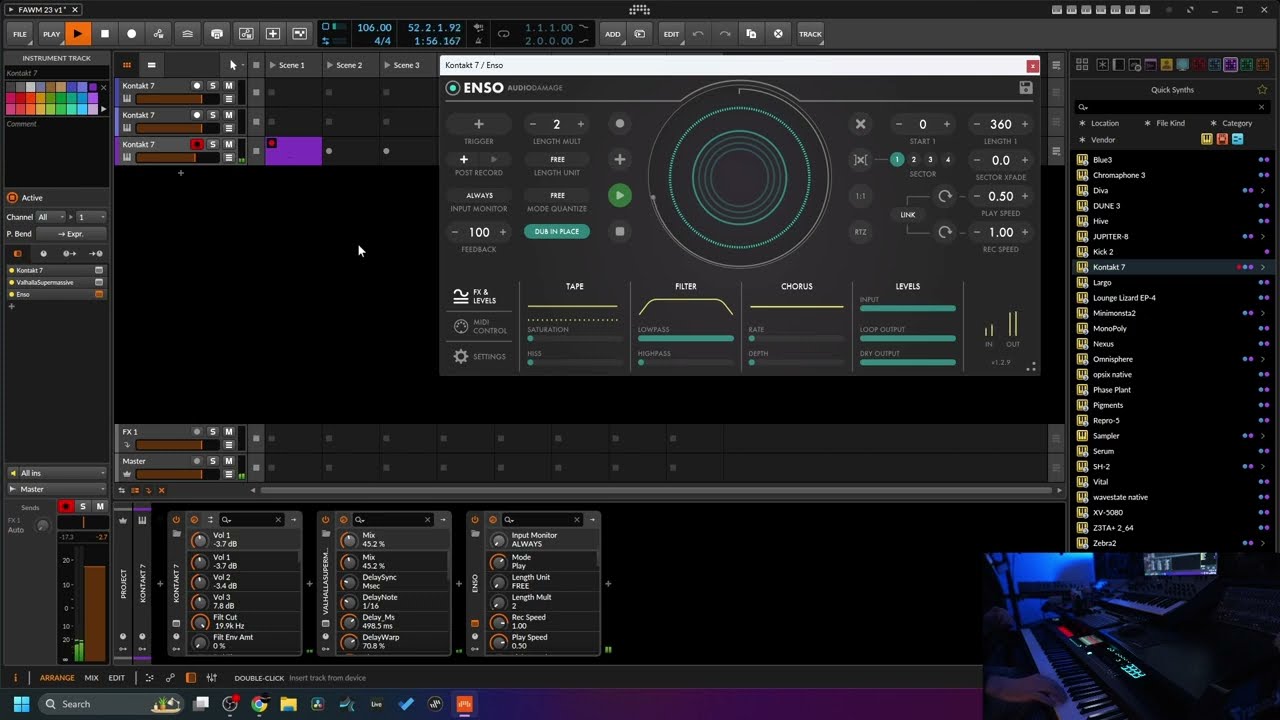Click the Enso Lowpass filter slider

686,339
